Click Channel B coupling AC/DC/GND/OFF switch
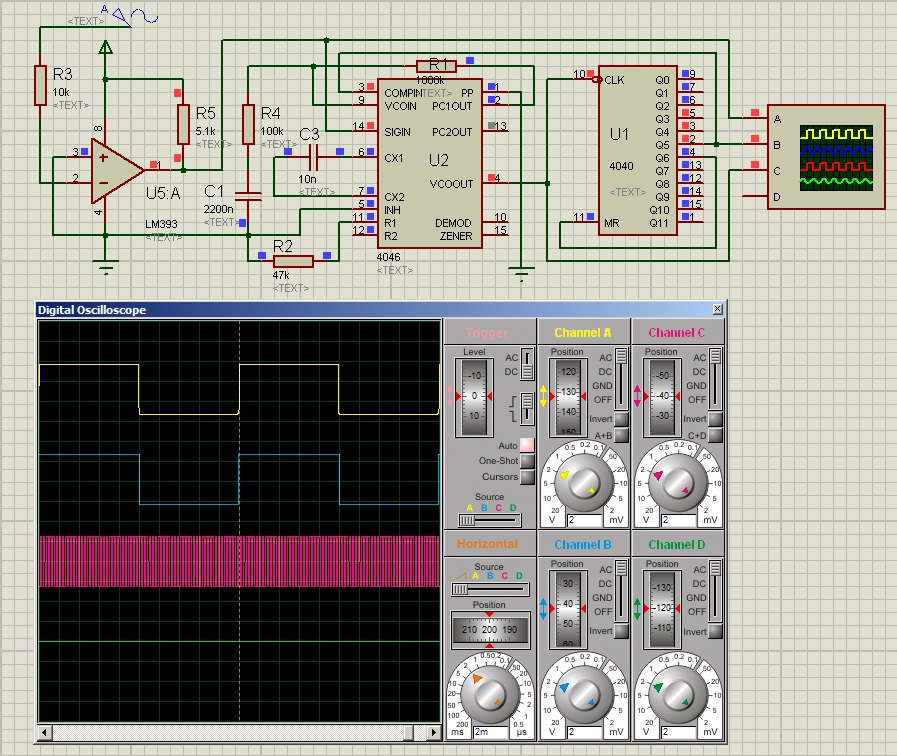 [x=621, y=591]
